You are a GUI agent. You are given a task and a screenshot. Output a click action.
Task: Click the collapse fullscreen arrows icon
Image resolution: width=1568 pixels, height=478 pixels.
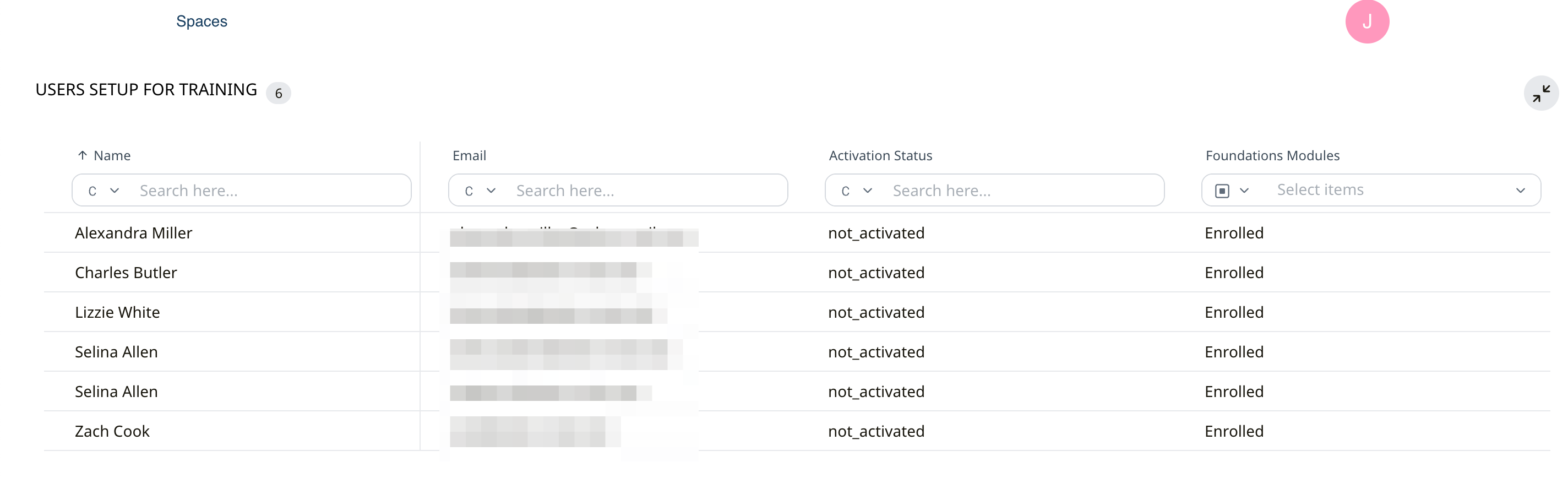tap(1540, 93)
